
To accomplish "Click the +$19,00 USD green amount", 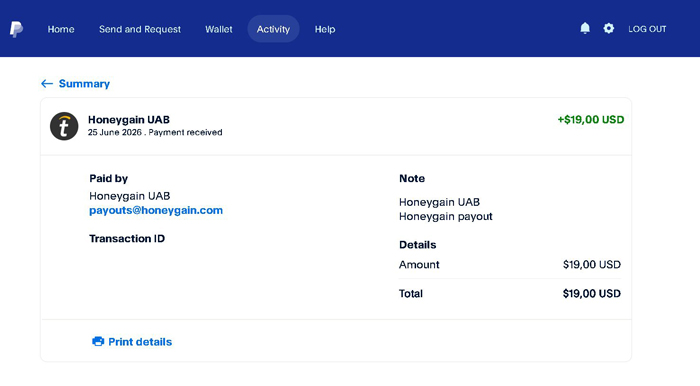I will click(x=591, y=120).
